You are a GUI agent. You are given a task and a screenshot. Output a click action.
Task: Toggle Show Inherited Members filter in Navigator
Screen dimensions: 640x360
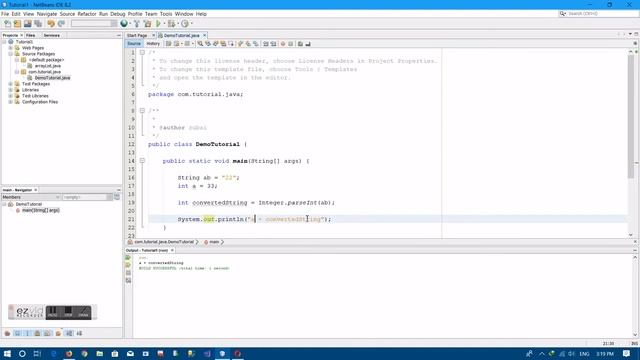(x=7, y=333)
